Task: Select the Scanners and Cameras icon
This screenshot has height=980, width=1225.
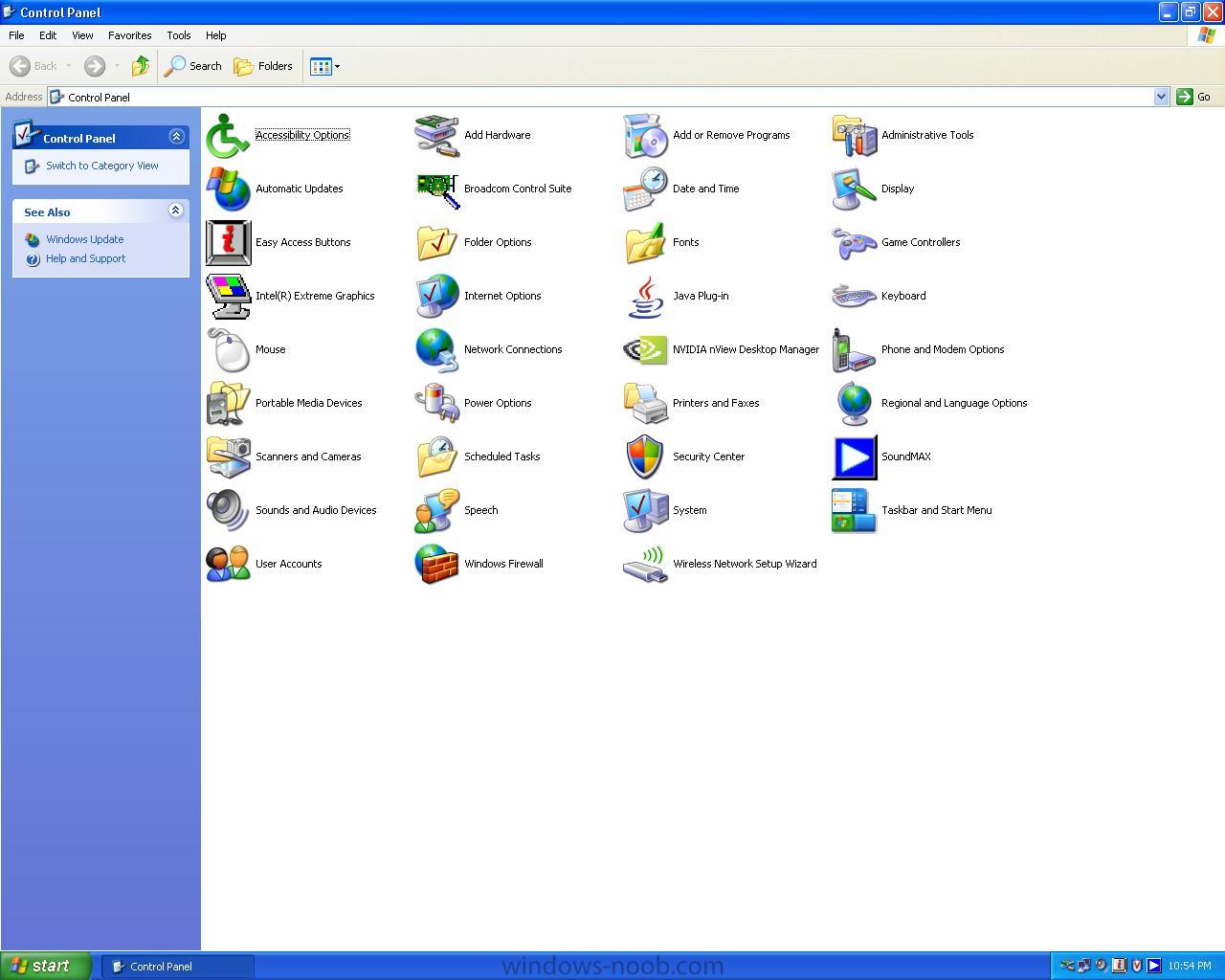Action: (x=228, y=457)
